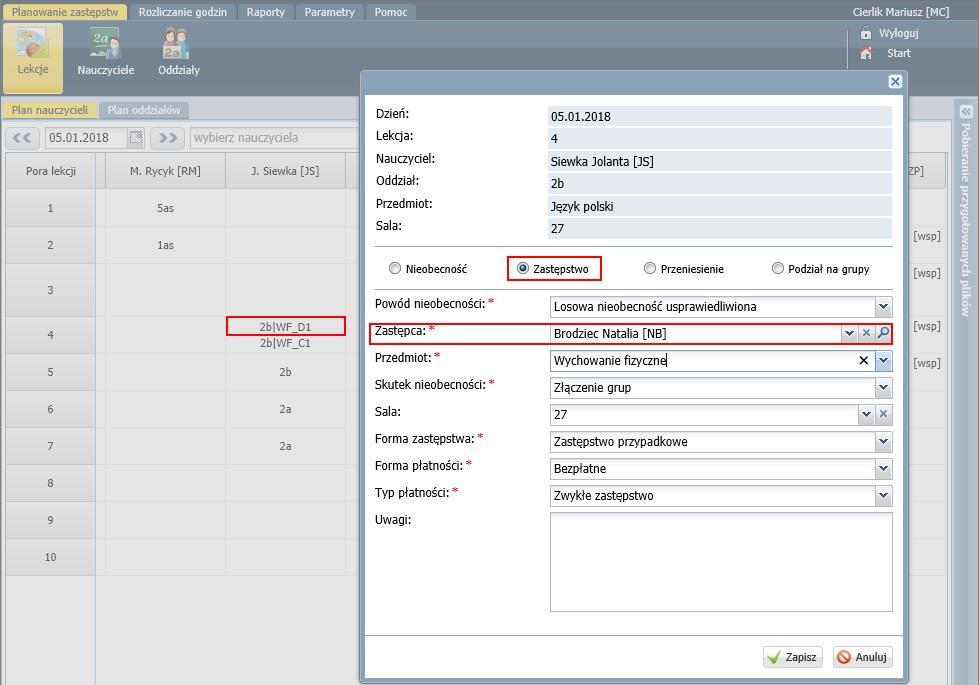The width and height of the screenshot is (979, 685).
Task: Click the read-only Nauczyciel value Siewka Jolanta [JS]
Action: pos(720,161)
